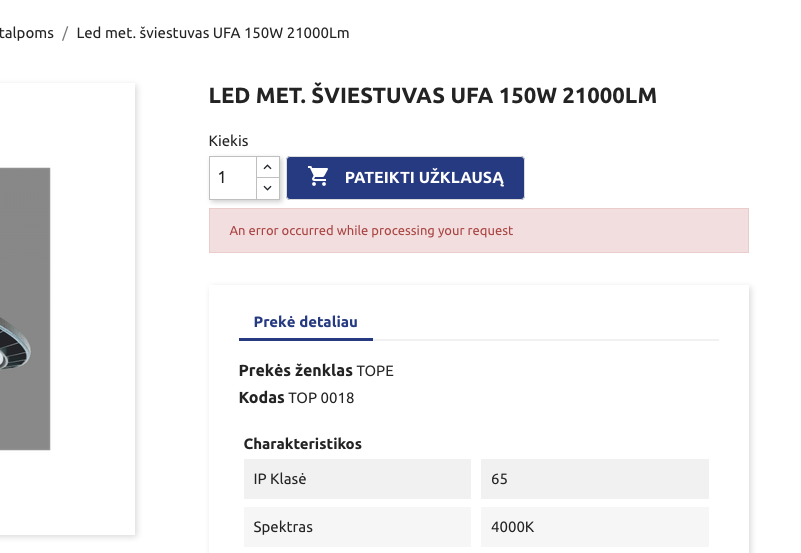801x553 pixels.
Task: Open the Prekė detaliau tab
Action: coord(305,322)
